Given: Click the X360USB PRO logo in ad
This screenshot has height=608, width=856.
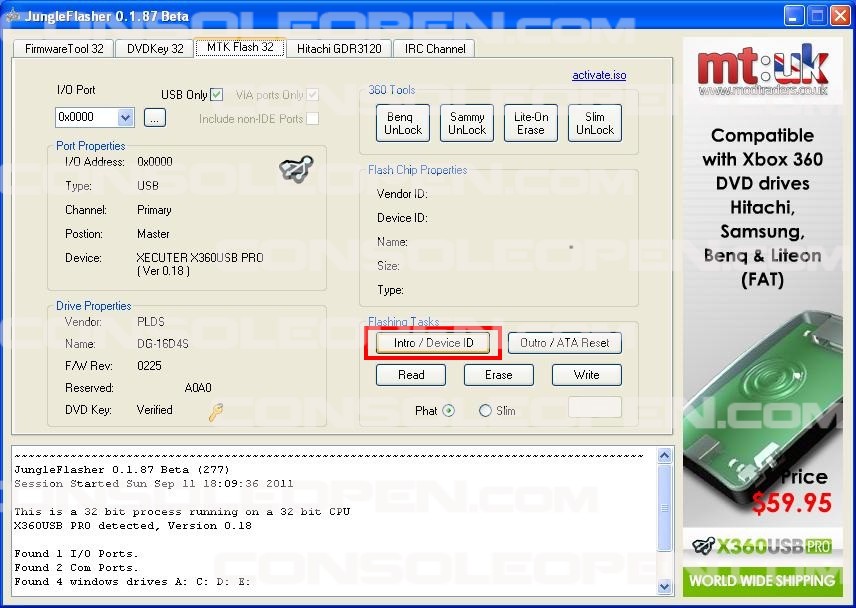Looking at the screenshot, I should [x=762, y=545].
